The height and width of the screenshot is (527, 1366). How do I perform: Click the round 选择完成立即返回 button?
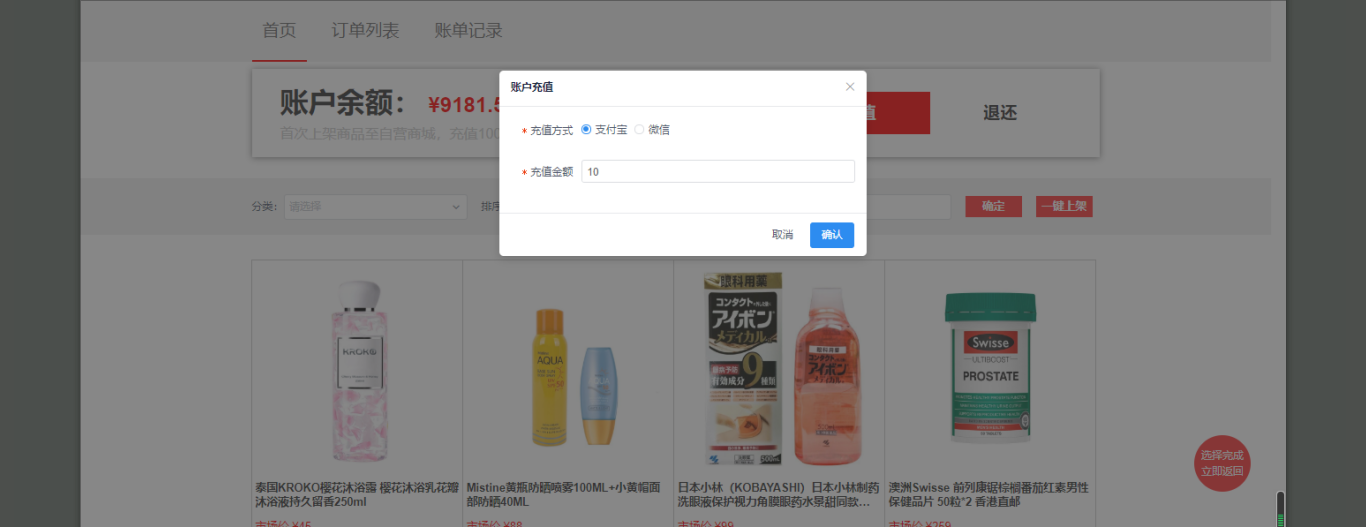[x=1222, y=463]
